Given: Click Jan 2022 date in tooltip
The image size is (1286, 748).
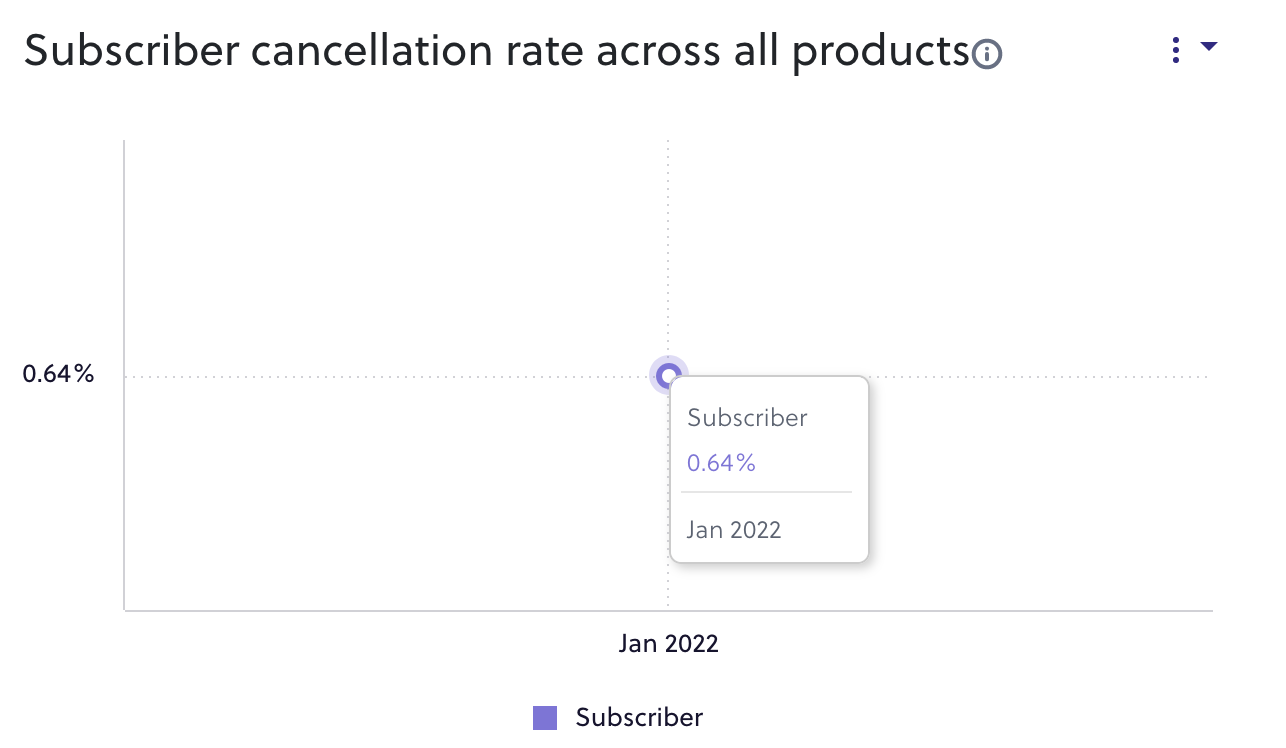Looking at the screenshot, I should point(734,530).
